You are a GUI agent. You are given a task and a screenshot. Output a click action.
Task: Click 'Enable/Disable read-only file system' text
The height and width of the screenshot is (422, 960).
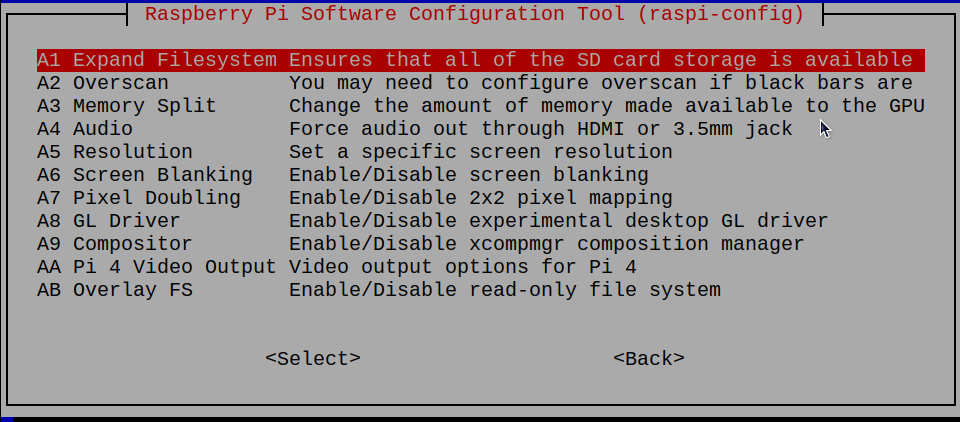pos(504,290)
